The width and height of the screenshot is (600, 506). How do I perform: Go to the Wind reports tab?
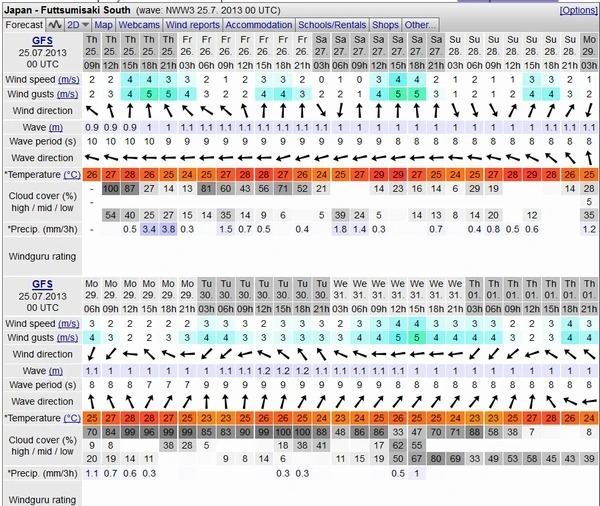tap(193, 24)
